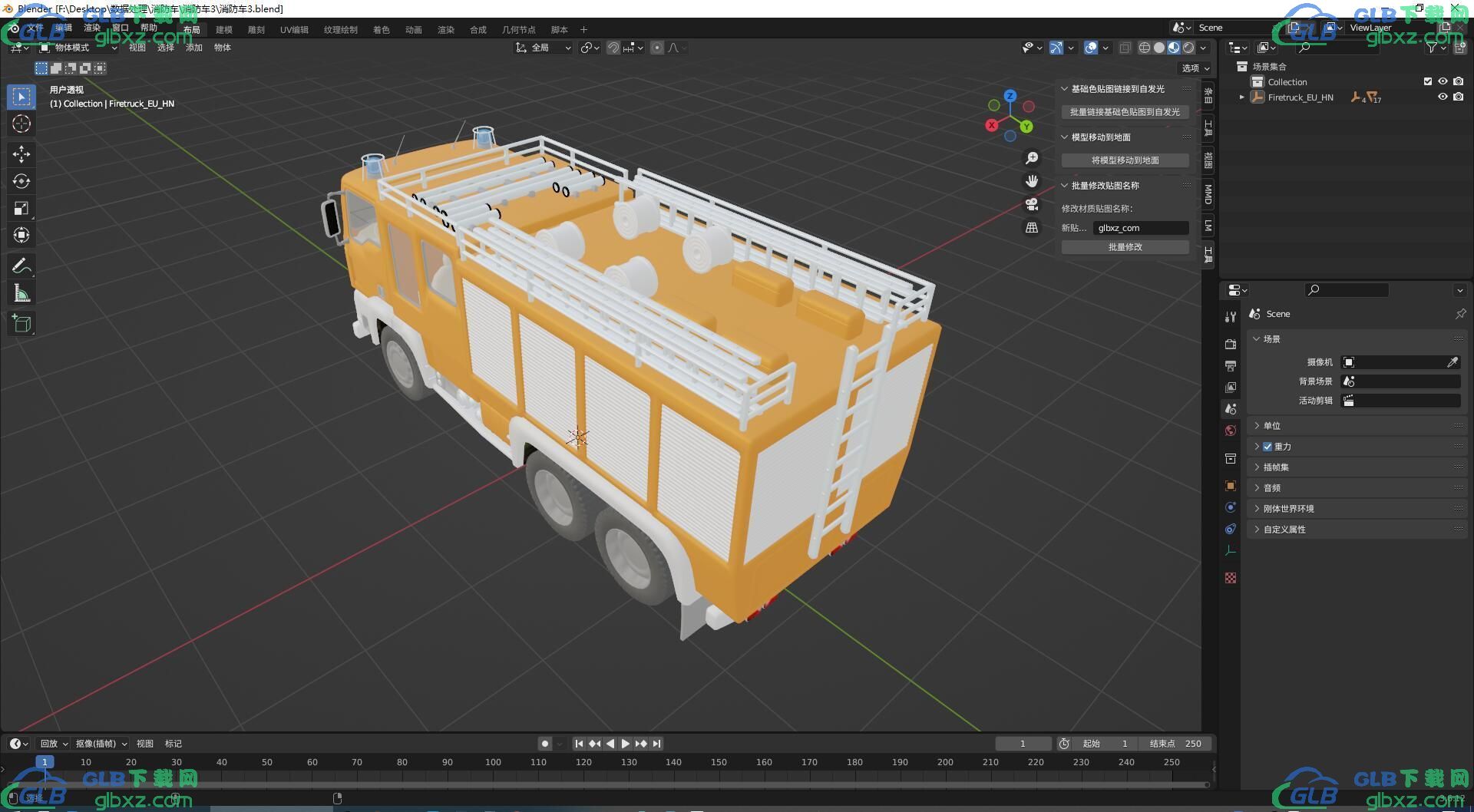The width and height of the screenshot is (1474, 812).
Task: Activate the Transform tool
Action: [21, 235]
